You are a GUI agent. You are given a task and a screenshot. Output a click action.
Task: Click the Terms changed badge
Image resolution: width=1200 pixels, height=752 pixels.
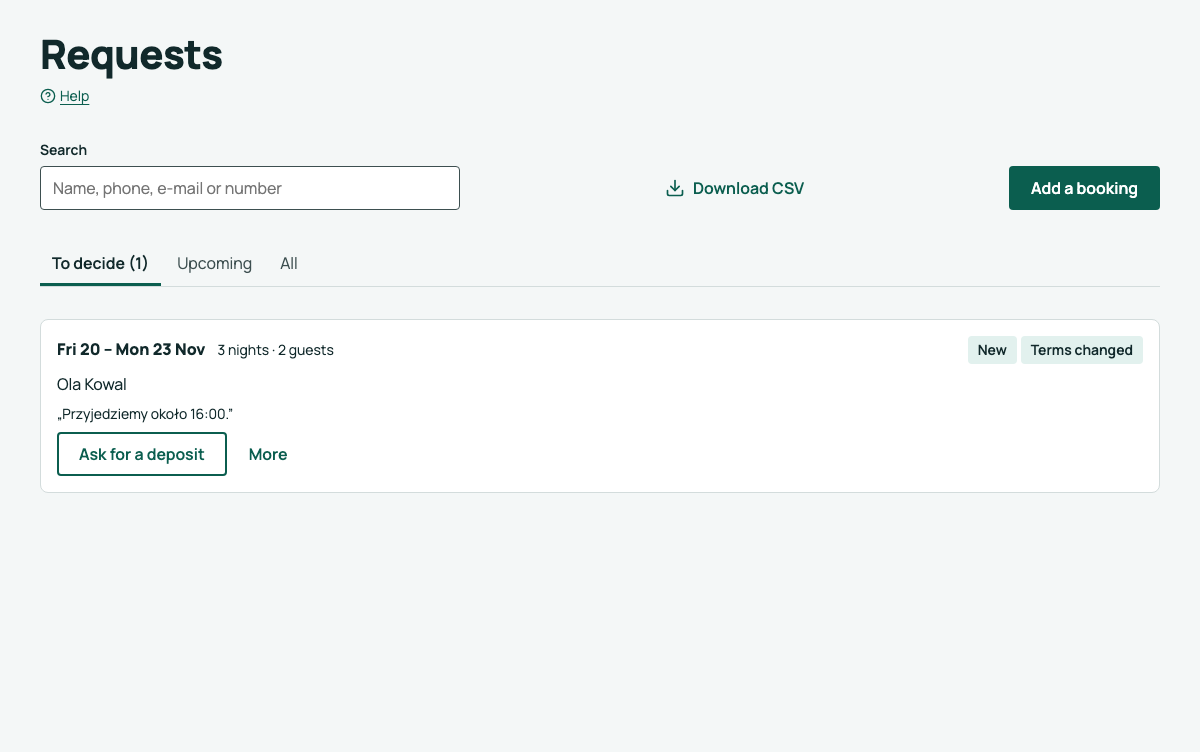[1081, 350]
